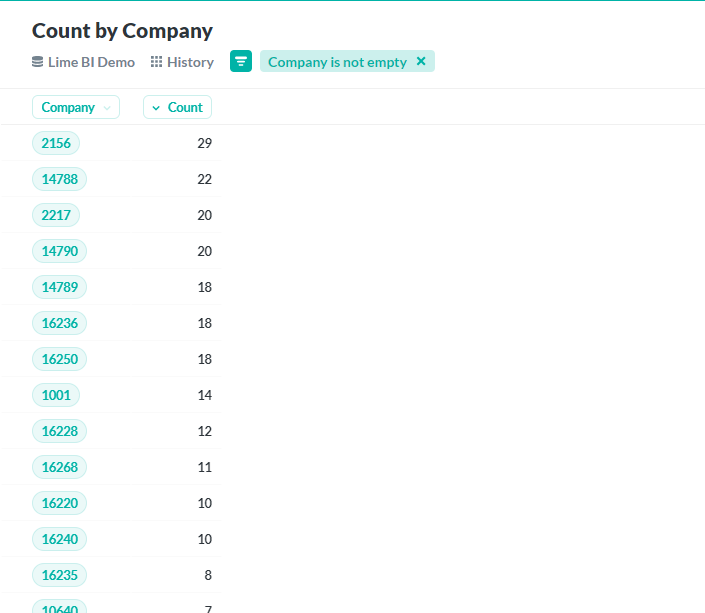Select company 1001 pill

pyautogui.click(x=56, y=395)
